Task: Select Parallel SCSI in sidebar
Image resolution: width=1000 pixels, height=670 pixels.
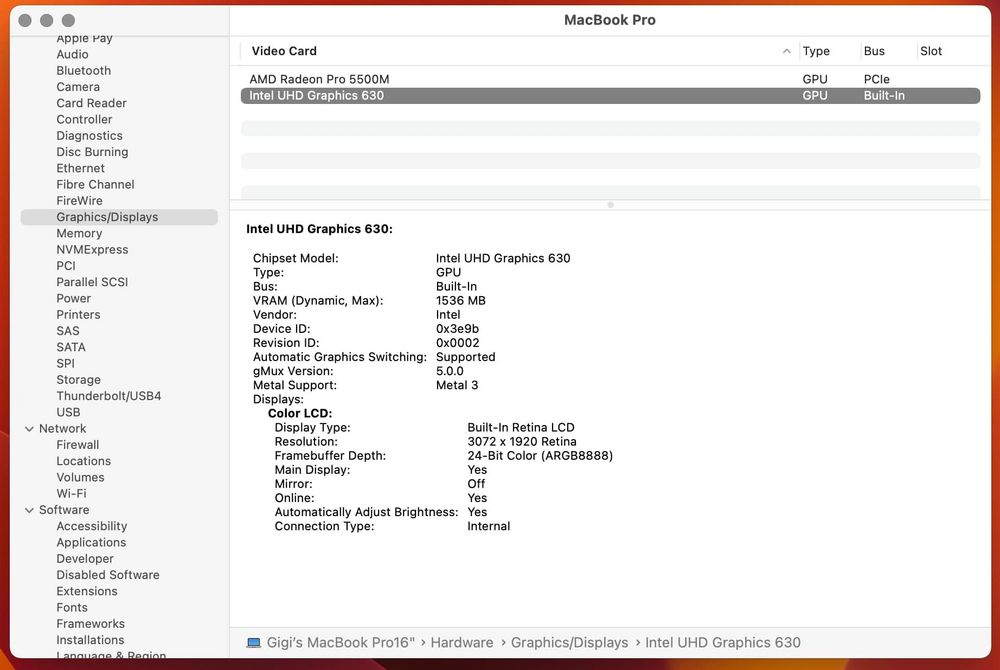Action: pos(92,282)
